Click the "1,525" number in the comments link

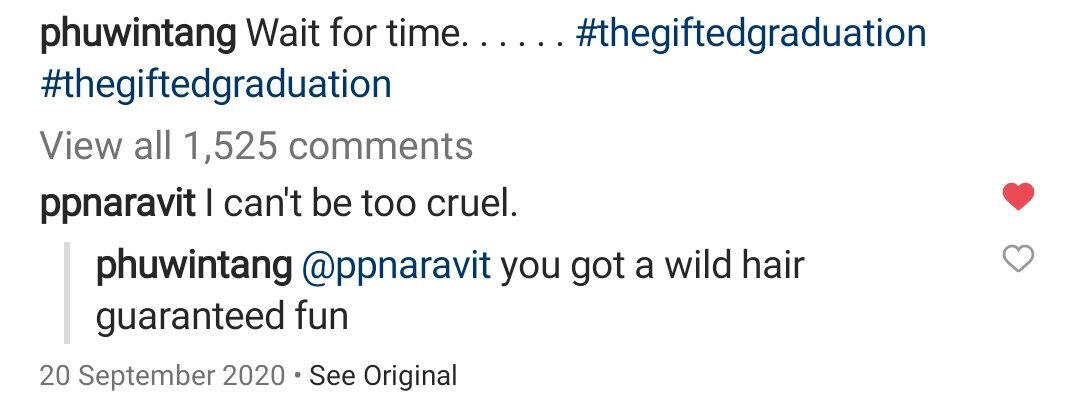236,147
